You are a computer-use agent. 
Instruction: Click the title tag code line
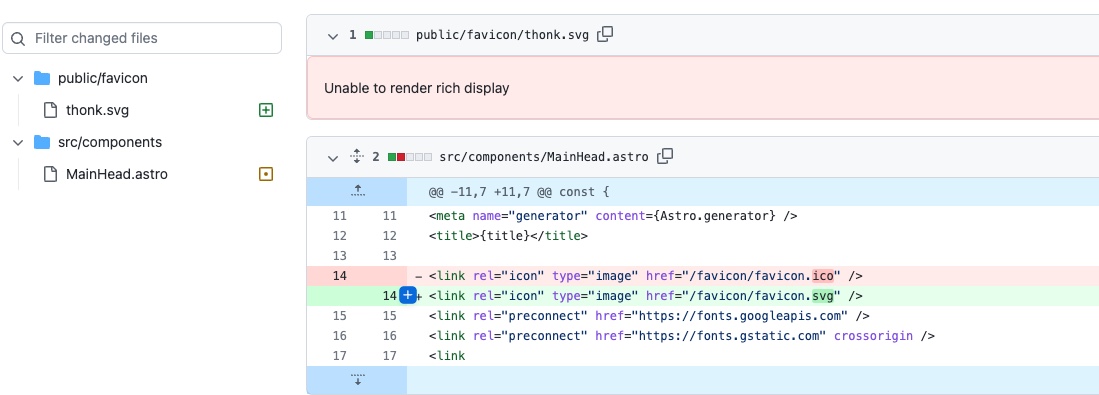tap(508, 235)
